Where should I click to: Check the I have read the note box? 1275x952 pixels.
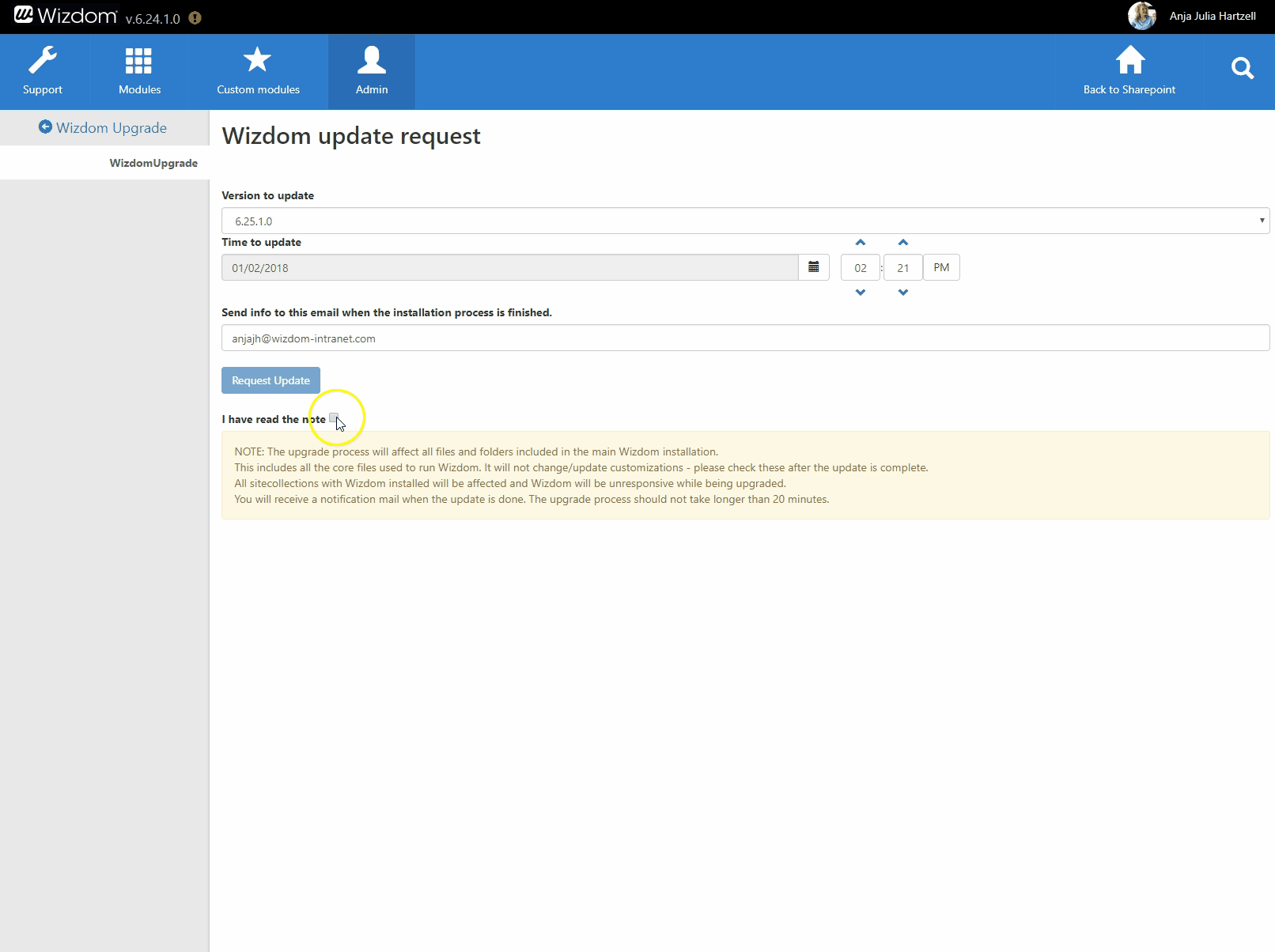coord(334,418)
